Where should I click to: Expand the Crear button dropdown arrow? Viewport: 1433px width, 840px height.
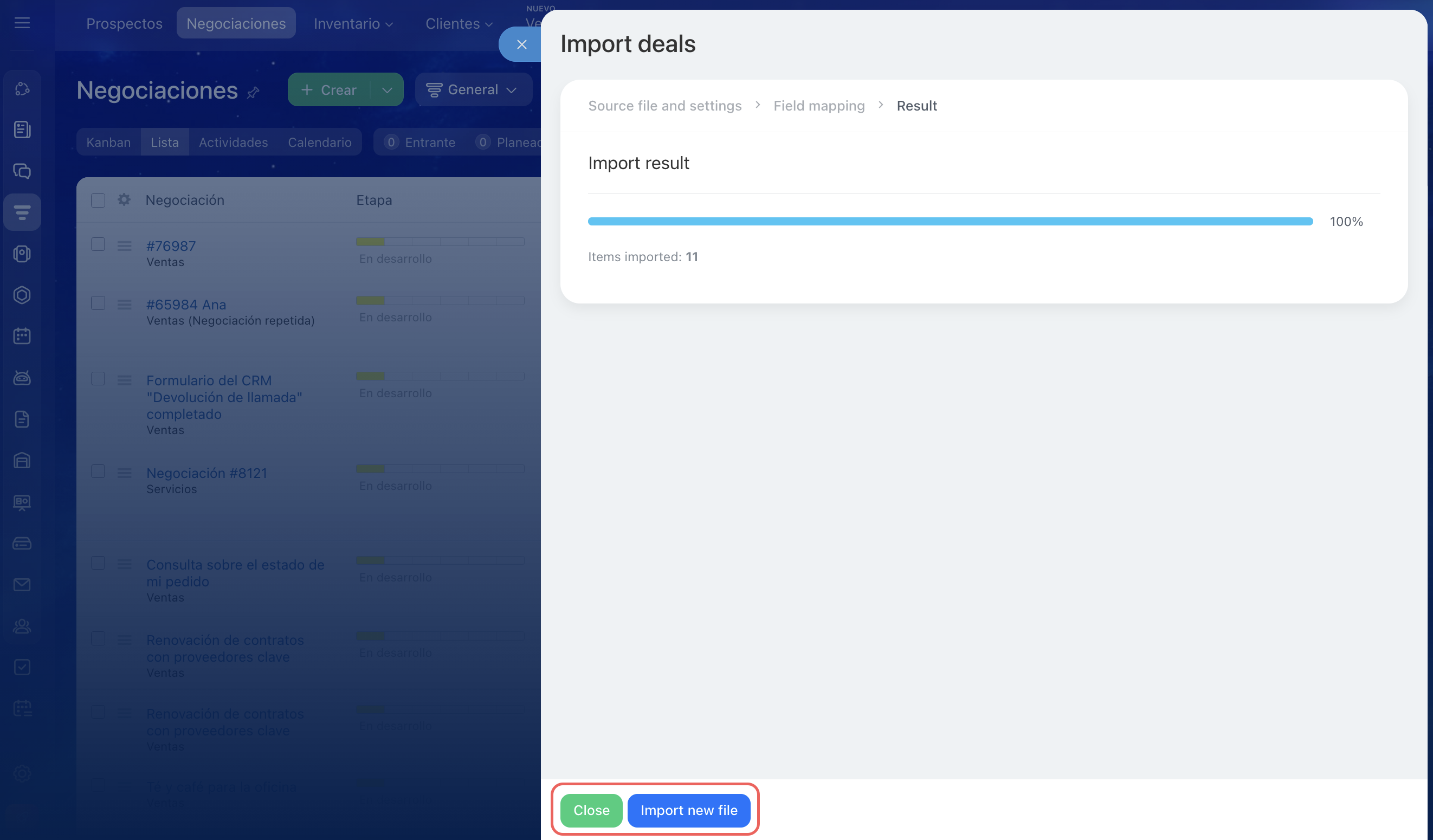click(386, 90)
